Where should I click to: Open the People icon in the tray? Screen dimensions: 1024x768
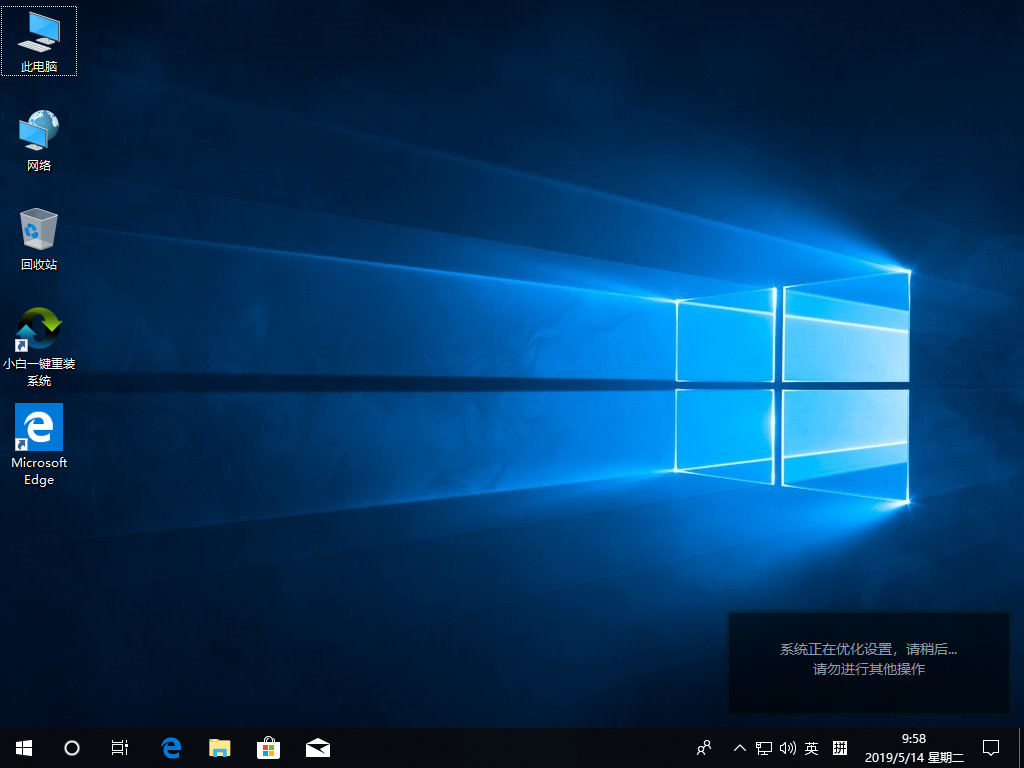pos(703,747)
